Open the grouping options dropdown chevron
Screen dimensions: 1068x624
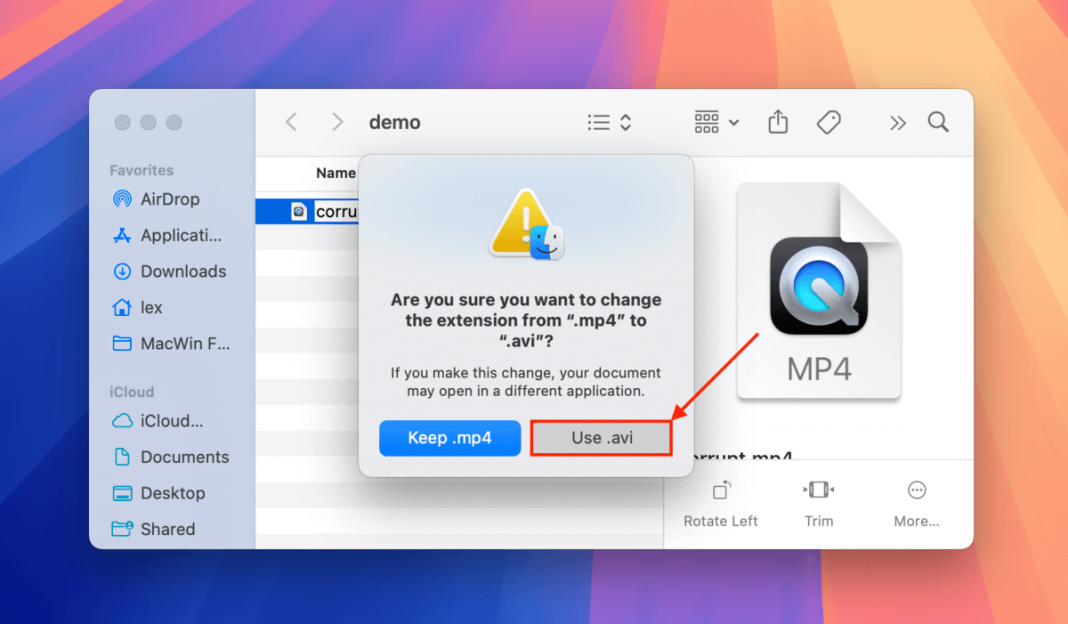(x=732, y=121)
